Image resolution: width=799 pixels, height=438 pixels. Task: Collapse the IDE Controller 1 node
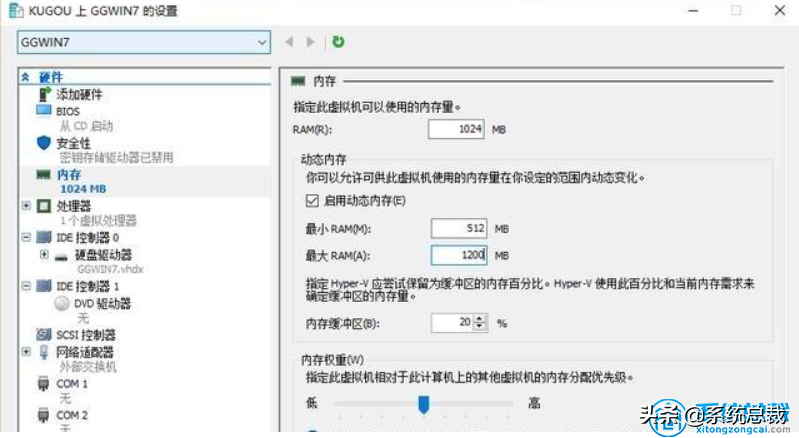[26, 286]
